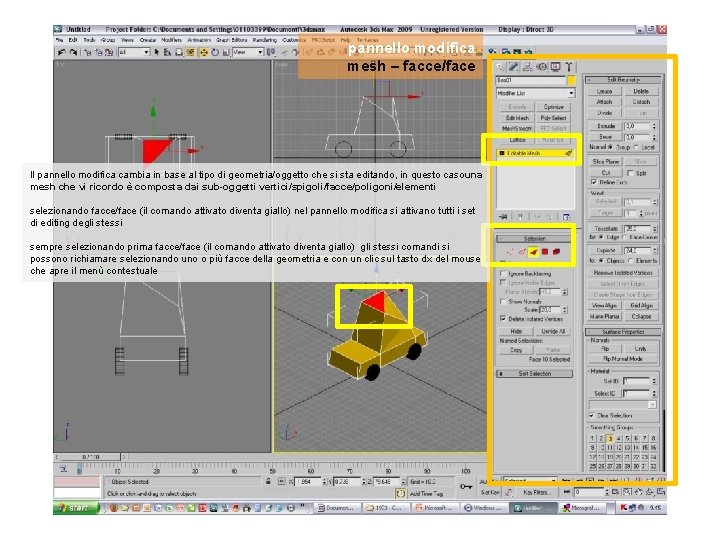
Task: Open the Utilities hammer tab
Action: click(569, 67)
